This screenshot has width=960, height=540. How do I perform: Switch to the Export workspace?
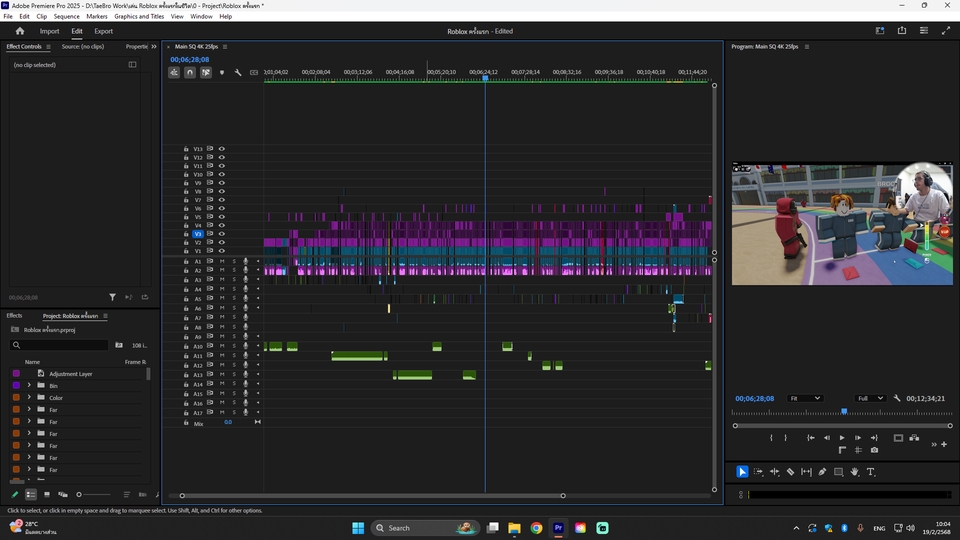coord(103,31)
